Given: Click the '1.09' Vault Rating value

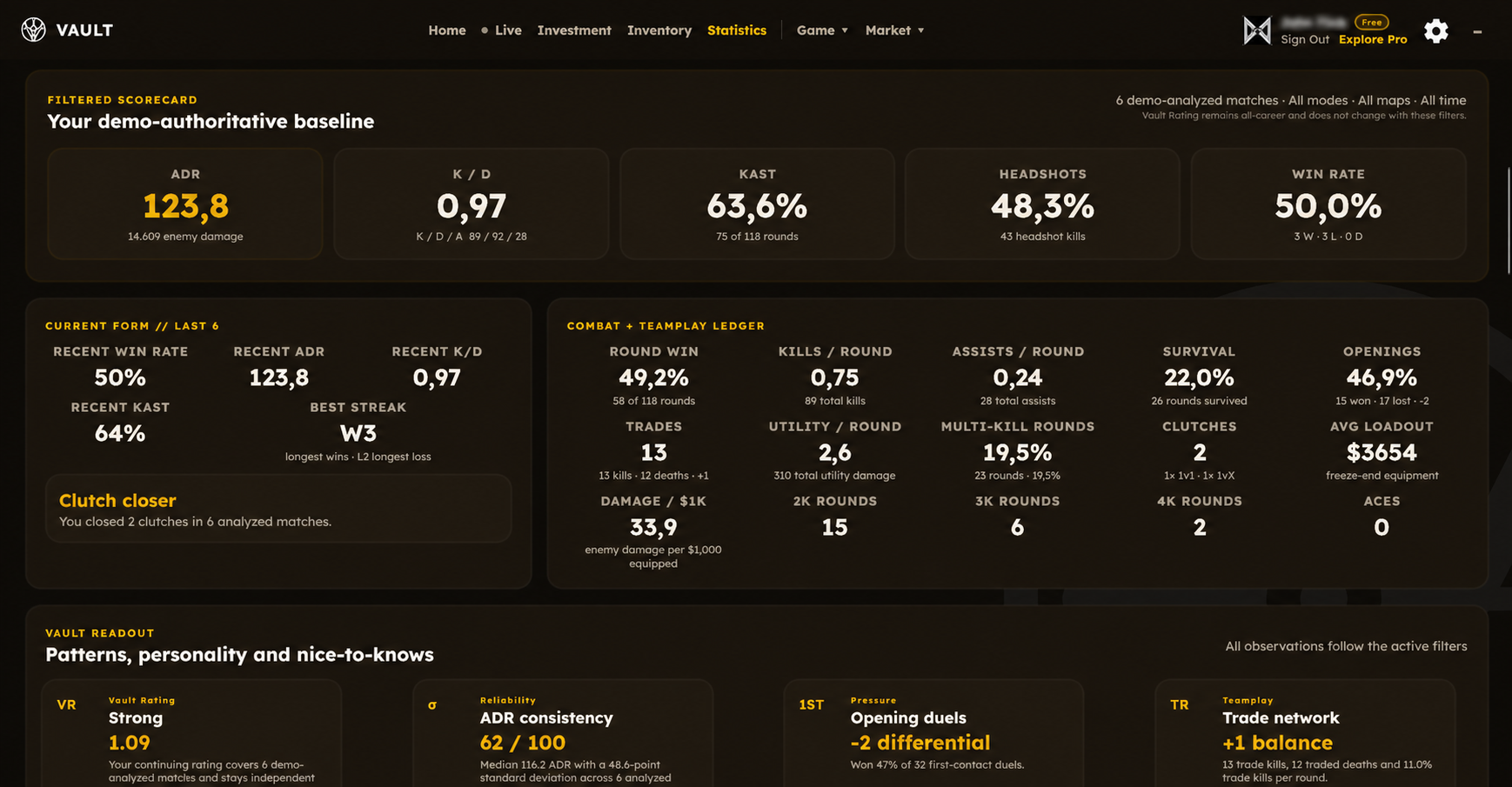Looking at the screenshot, I should pos(130,743).
